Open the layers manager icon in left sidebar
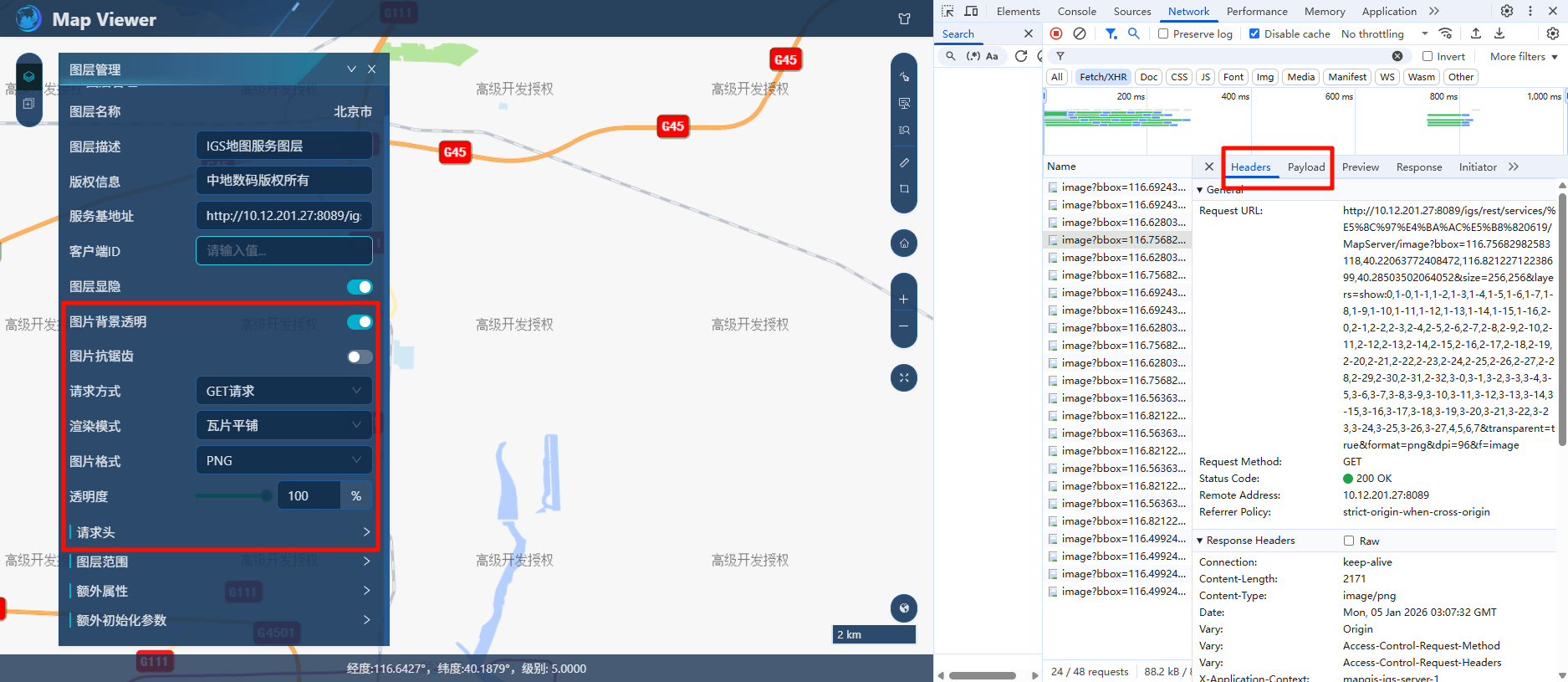The height and width of the screenshot is (682, 1568). pyautogui.click(x=28, y=76)
